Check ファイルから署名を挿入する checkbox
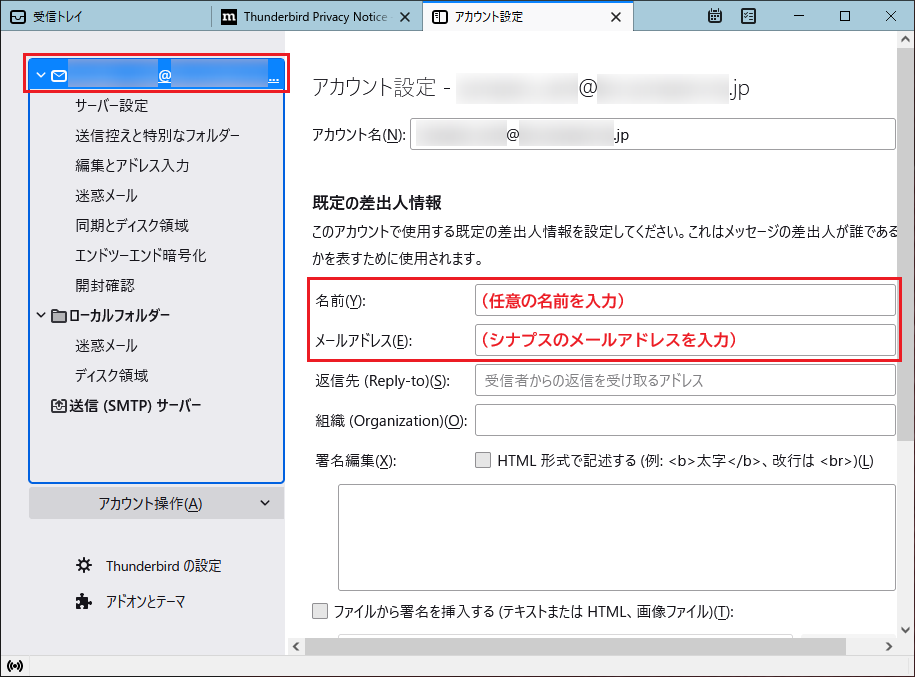The image size is (915, 677). [x=320, y=611]
